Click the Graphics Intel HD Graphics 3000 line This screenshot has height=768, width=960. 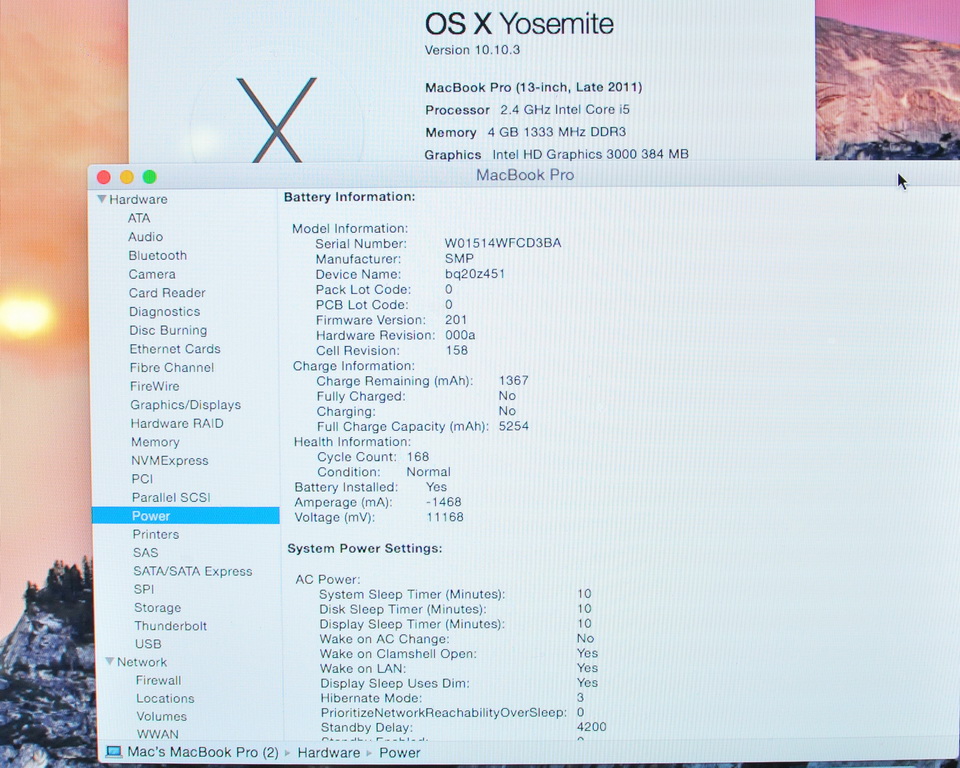pos(557,154)
